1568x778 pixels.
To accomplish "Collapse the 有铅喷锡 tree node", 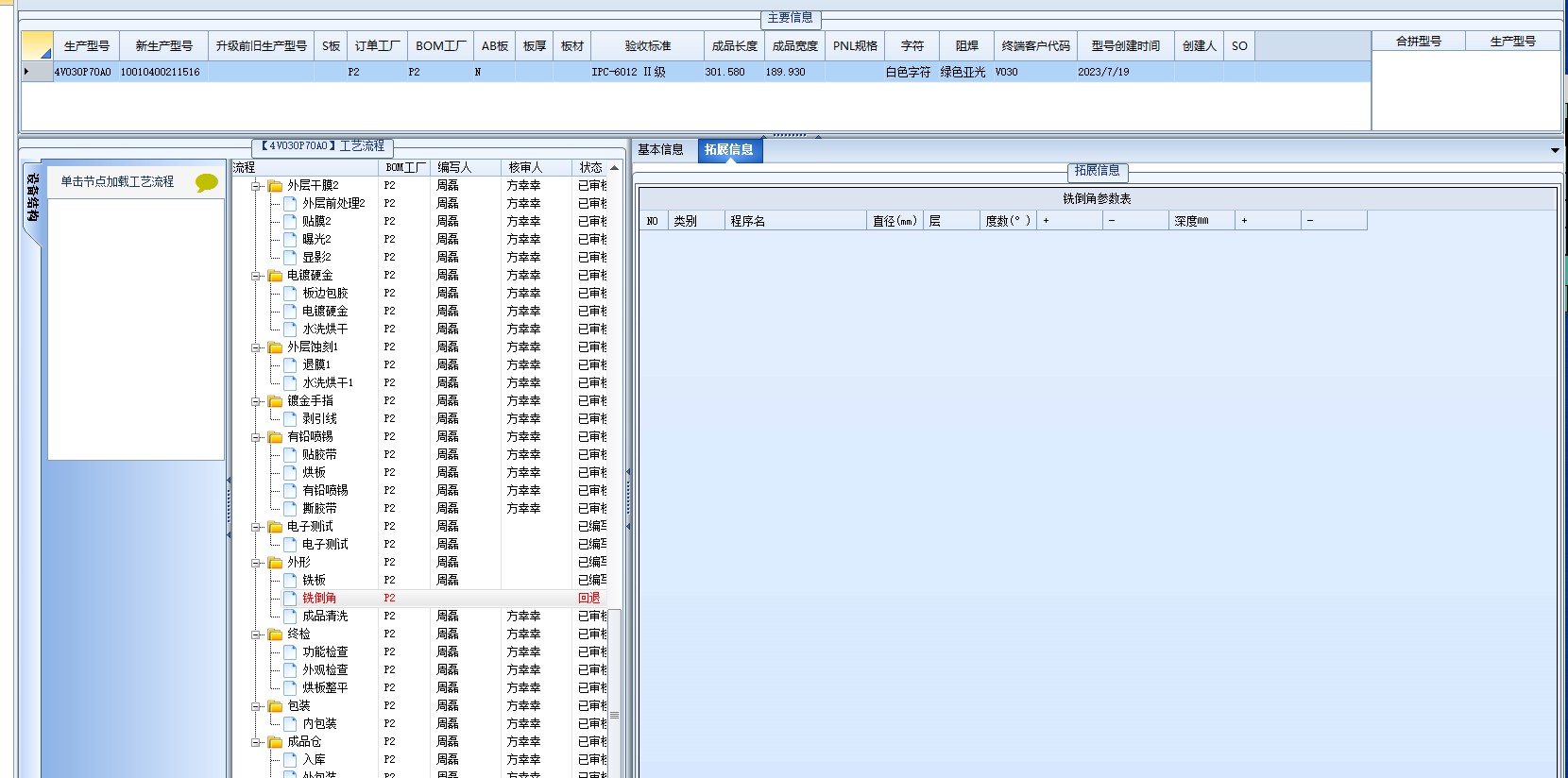I will [256, 437].
